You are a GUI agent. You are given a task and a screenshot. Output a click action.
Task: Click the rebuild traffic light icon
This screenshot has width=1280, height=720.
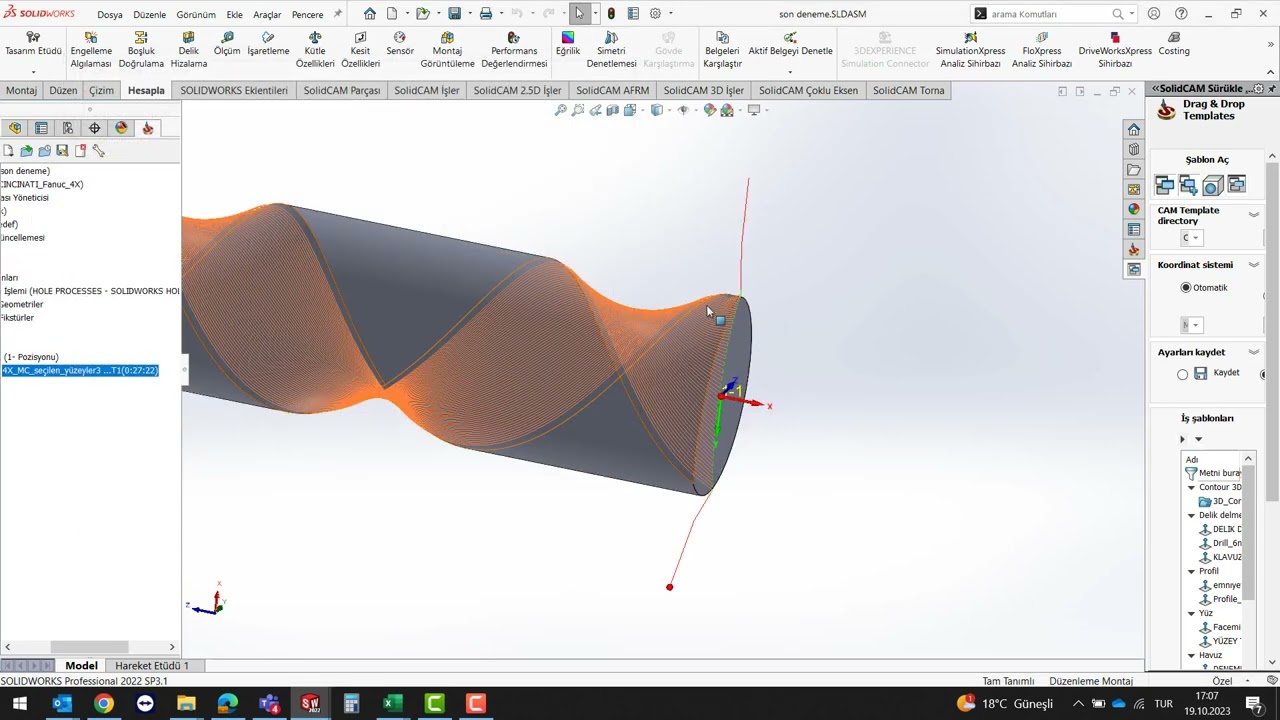(x=611, y=14)
